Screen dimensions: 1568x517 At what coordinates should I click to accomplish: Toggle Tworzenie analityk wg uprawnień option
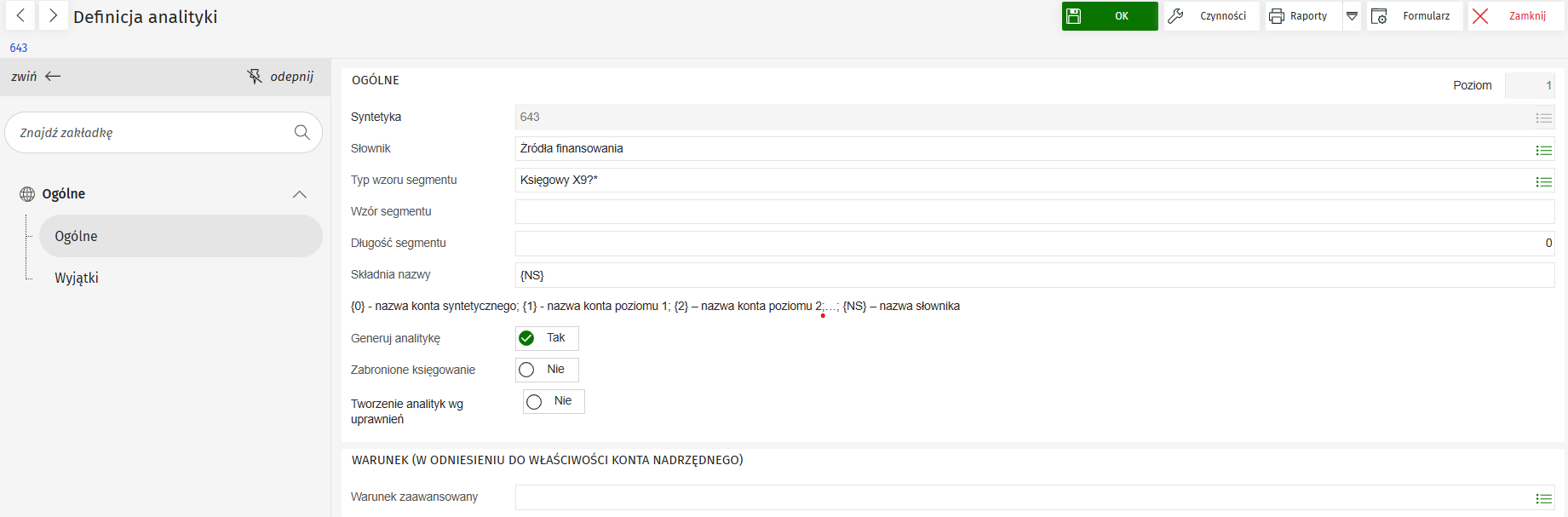click(x=534, y=402)
